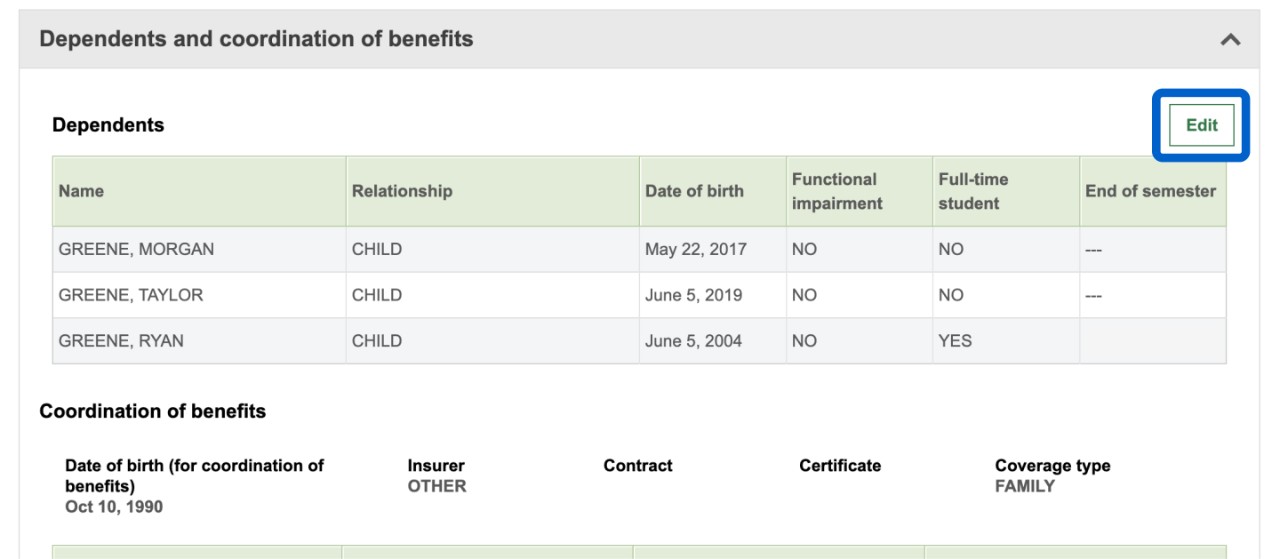Viewport: 1280px width, 559px height.
Task: Click the FAMILY coverage type value
Action: 1024,486
